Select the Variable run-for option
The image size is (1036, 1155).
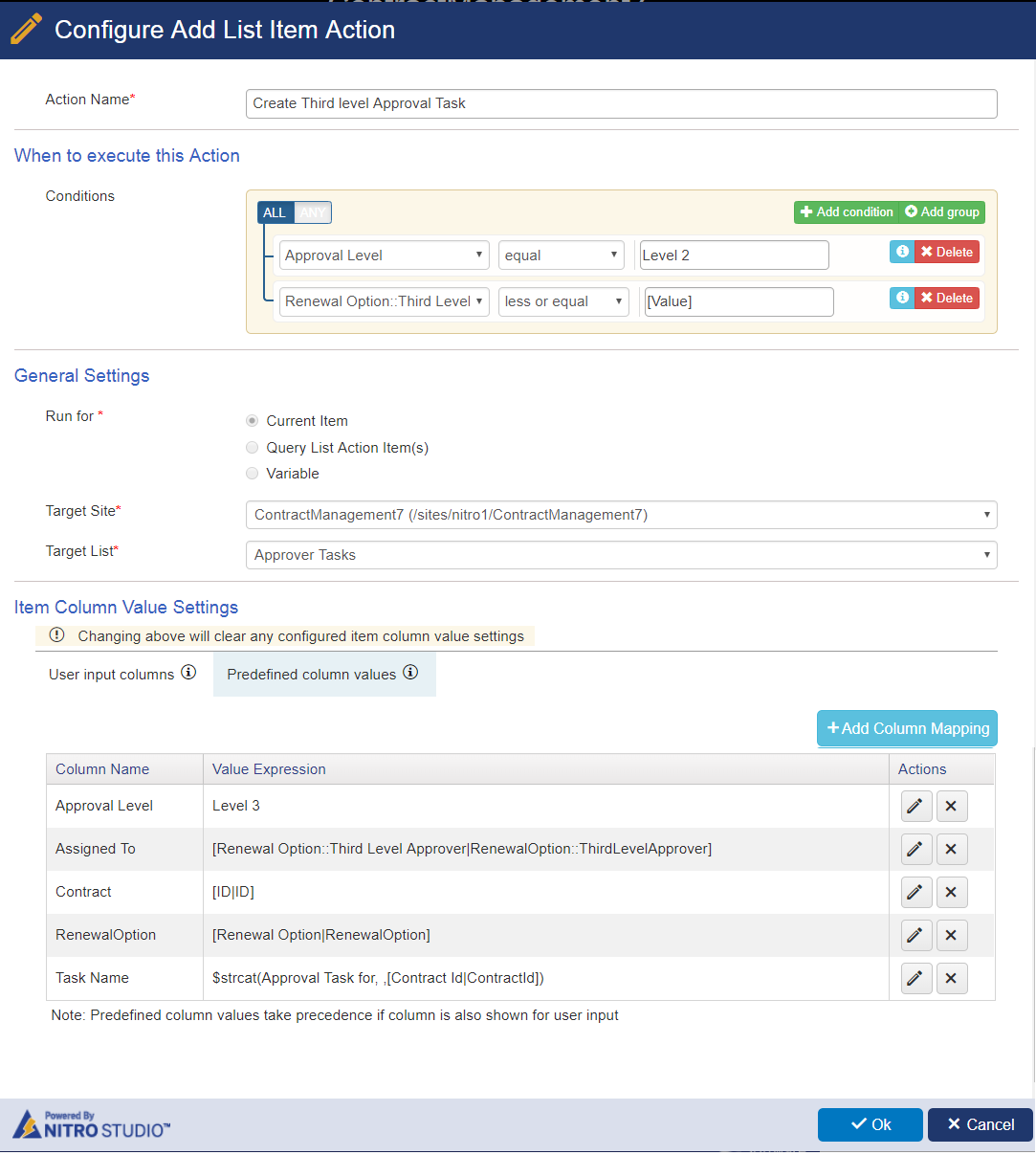tap(253, 474)
